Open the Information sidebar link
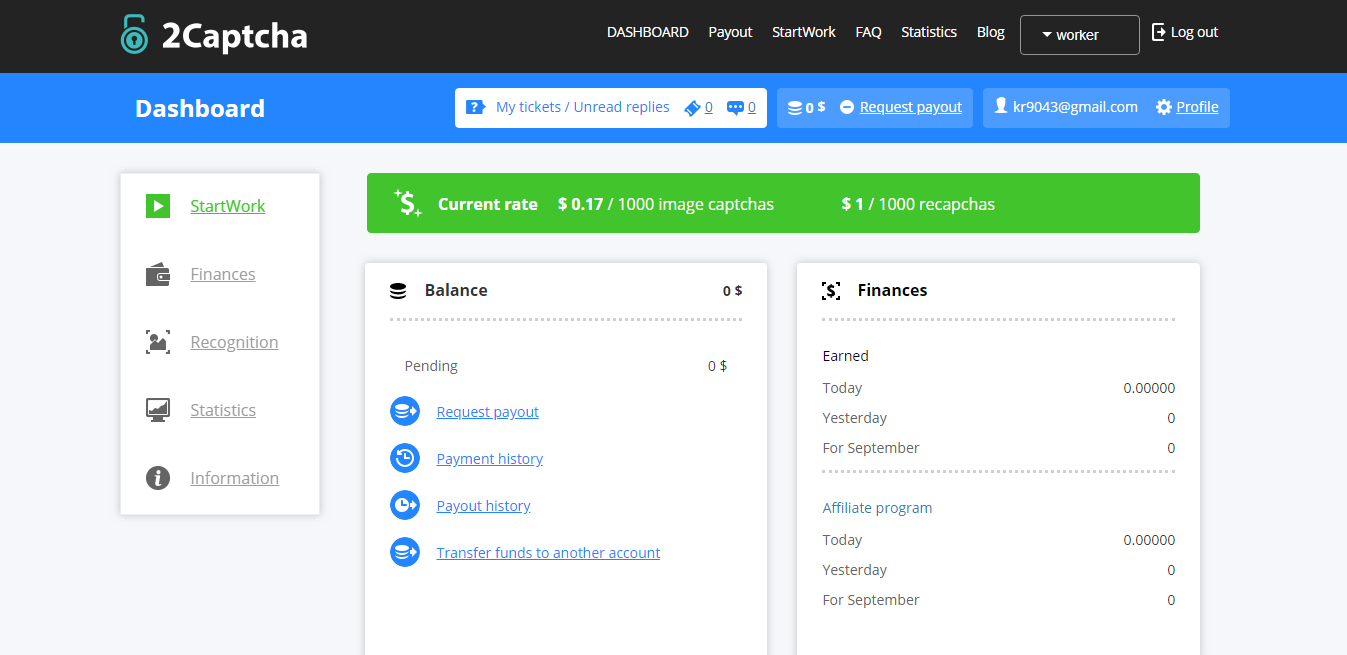This screenshot has height=655, width=1347. point(235,478)
